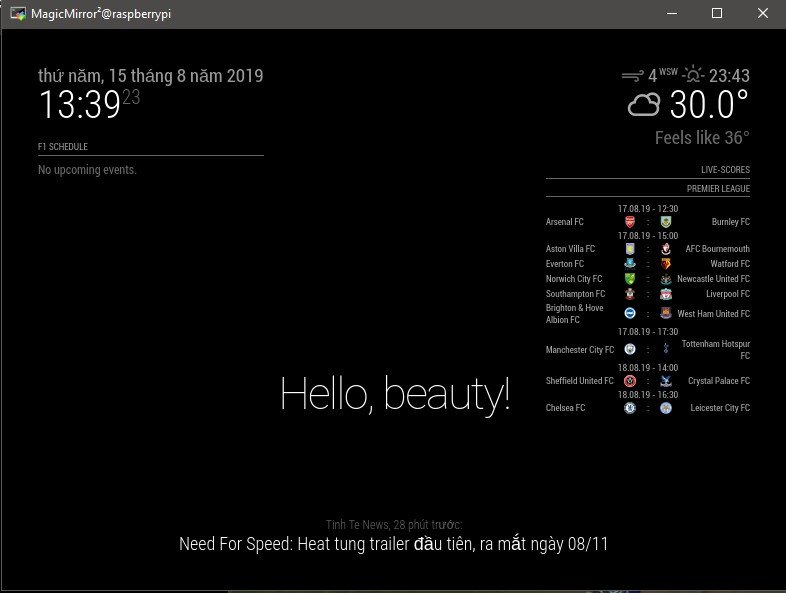Maximize the MagicMirror window

[x=716, y=14]
